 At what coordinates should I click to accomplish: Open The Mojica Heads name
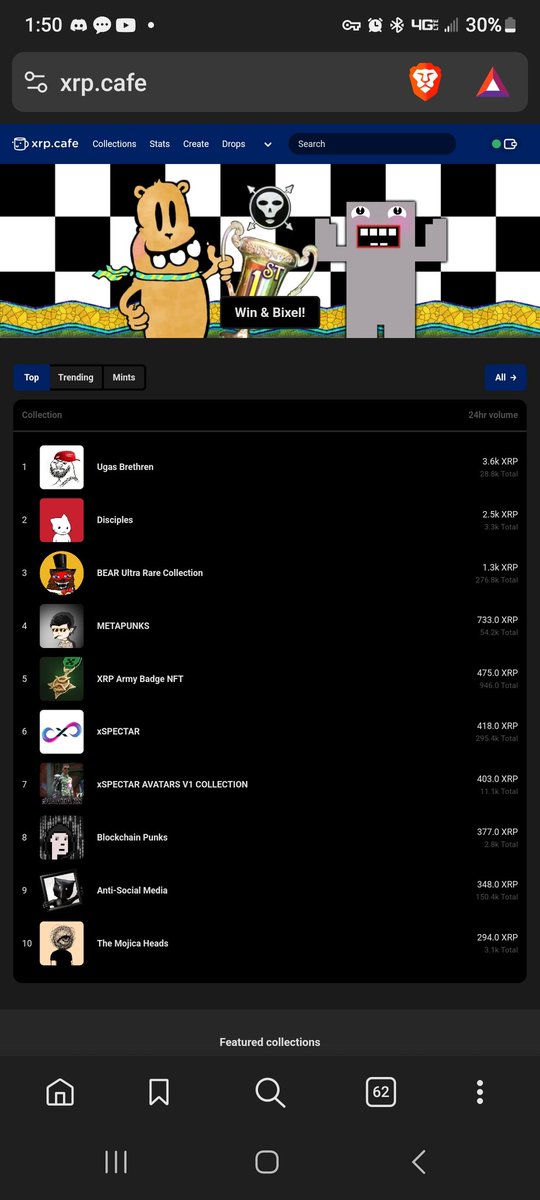coord(133,944)
